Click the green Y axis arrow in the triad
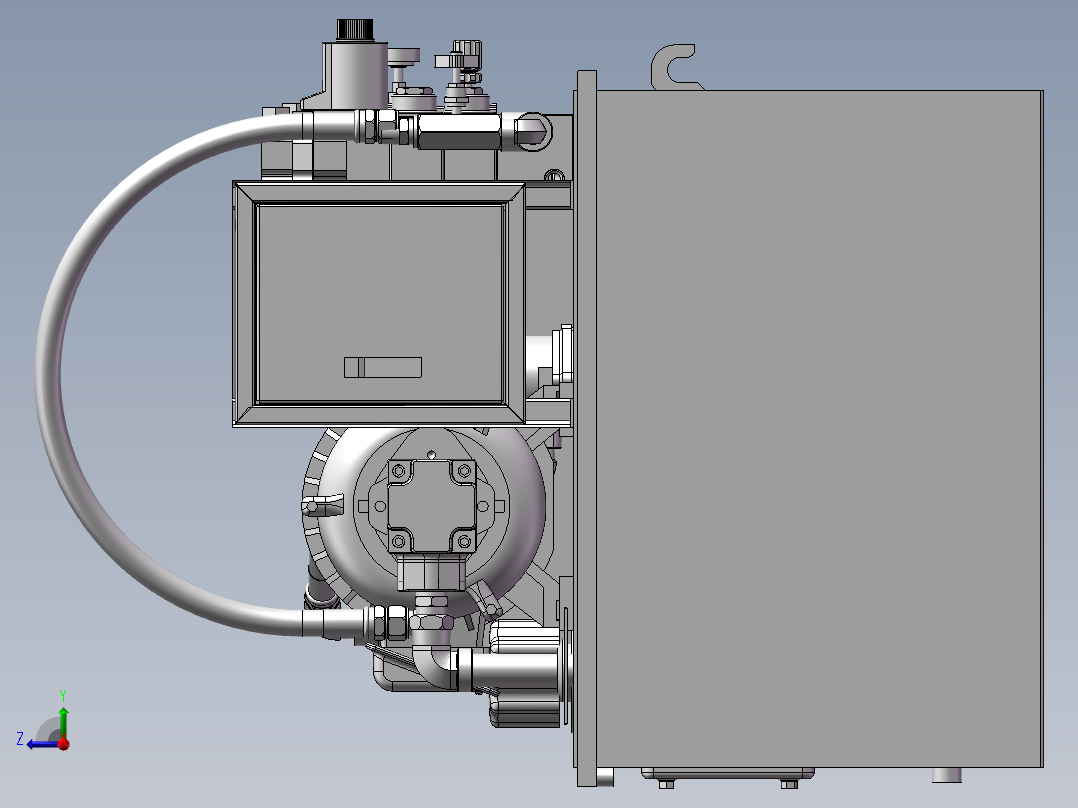The width and height of the screenshot is (1078, 808). [63, 712]
